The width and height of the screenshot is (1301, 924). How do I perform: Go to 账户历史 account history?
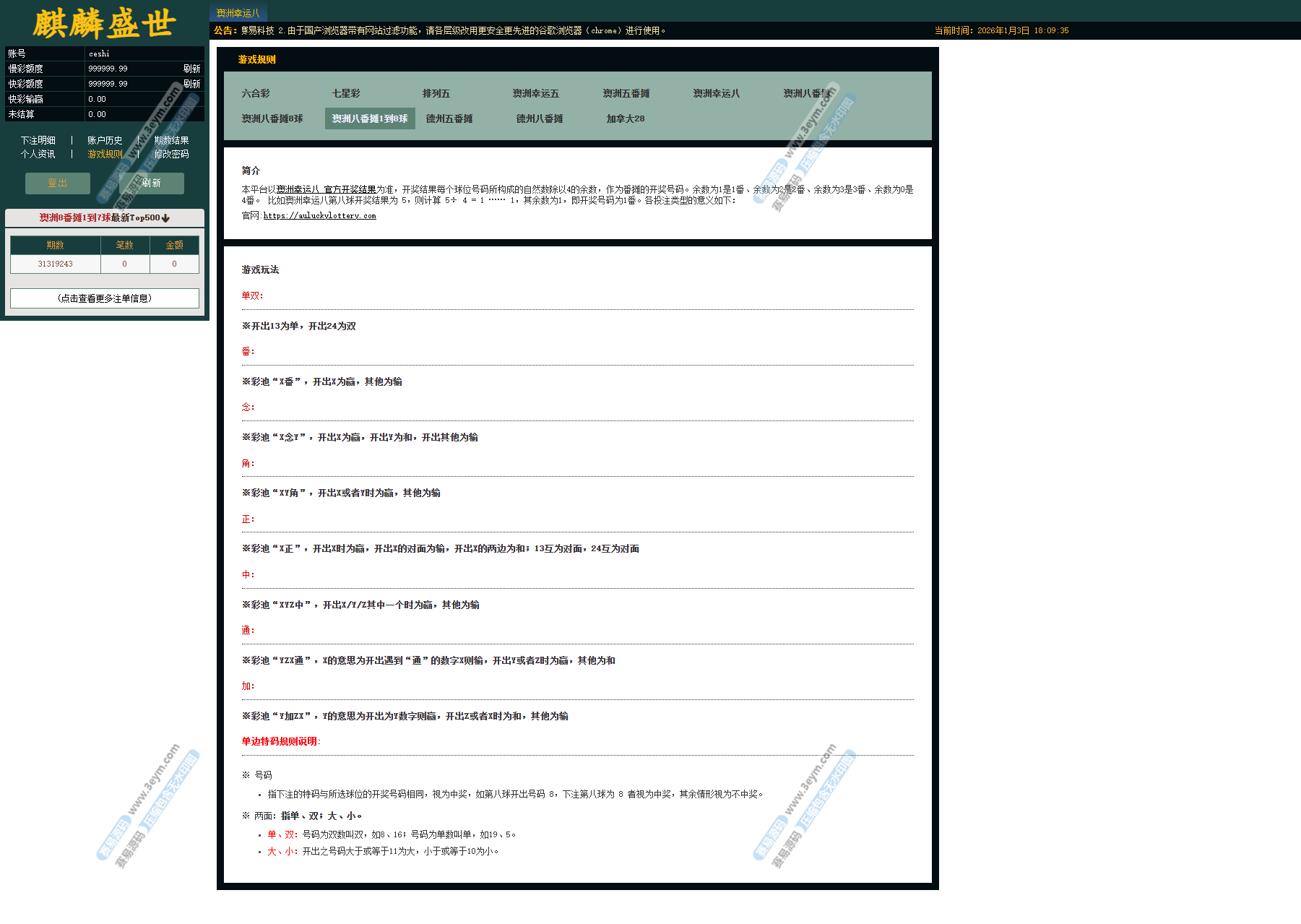pos(105,141)
